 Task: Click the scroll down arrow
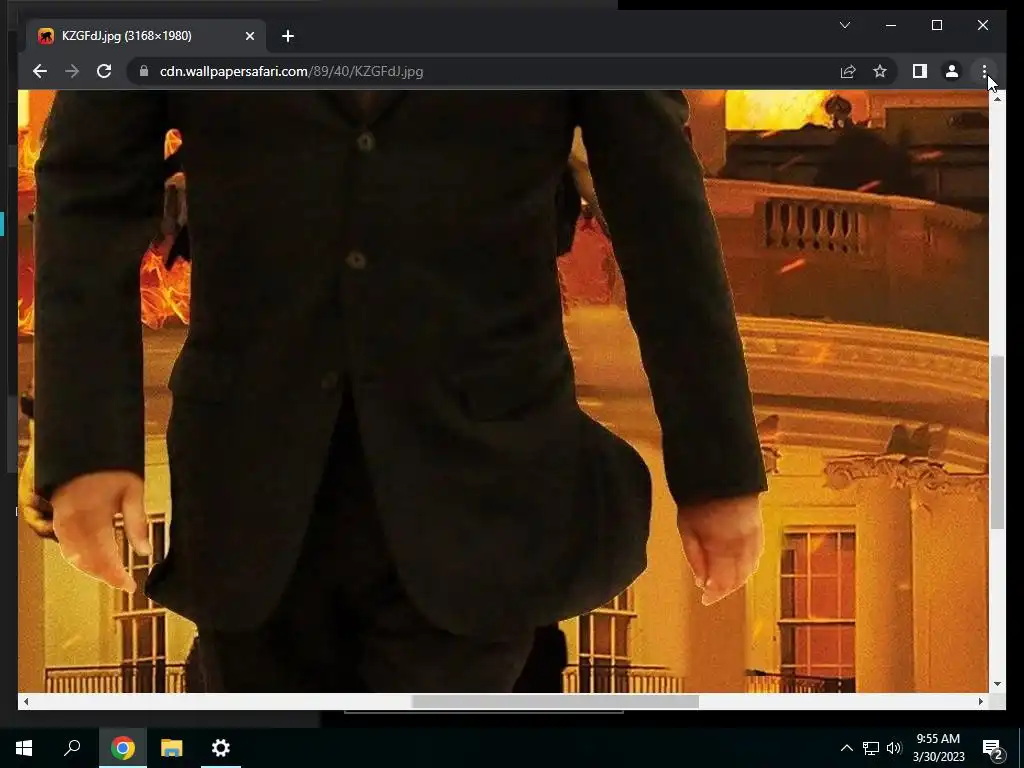tap(997, 684)
